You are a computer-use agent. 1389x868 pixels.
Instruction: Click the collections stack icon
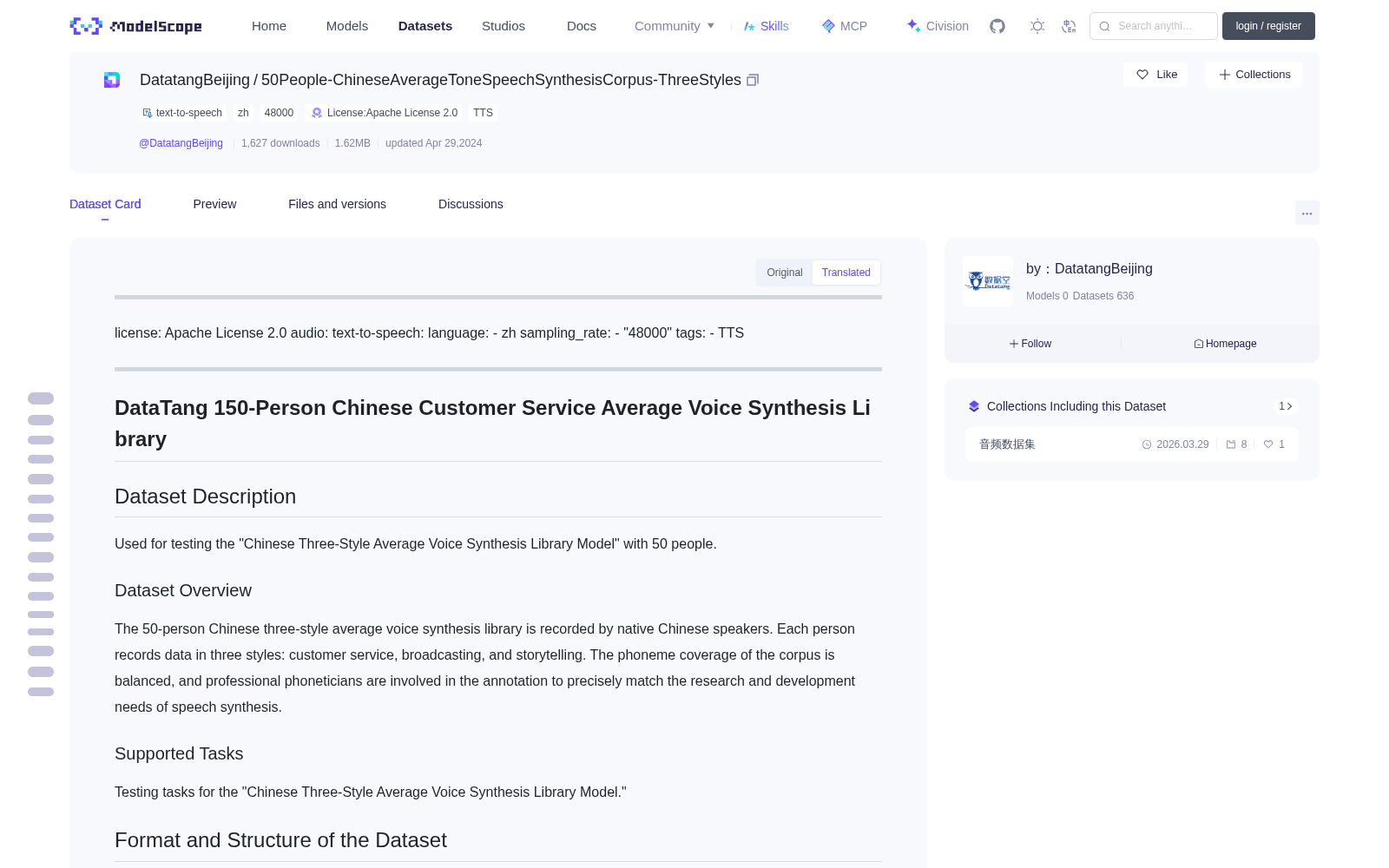(x=974, y=406)
